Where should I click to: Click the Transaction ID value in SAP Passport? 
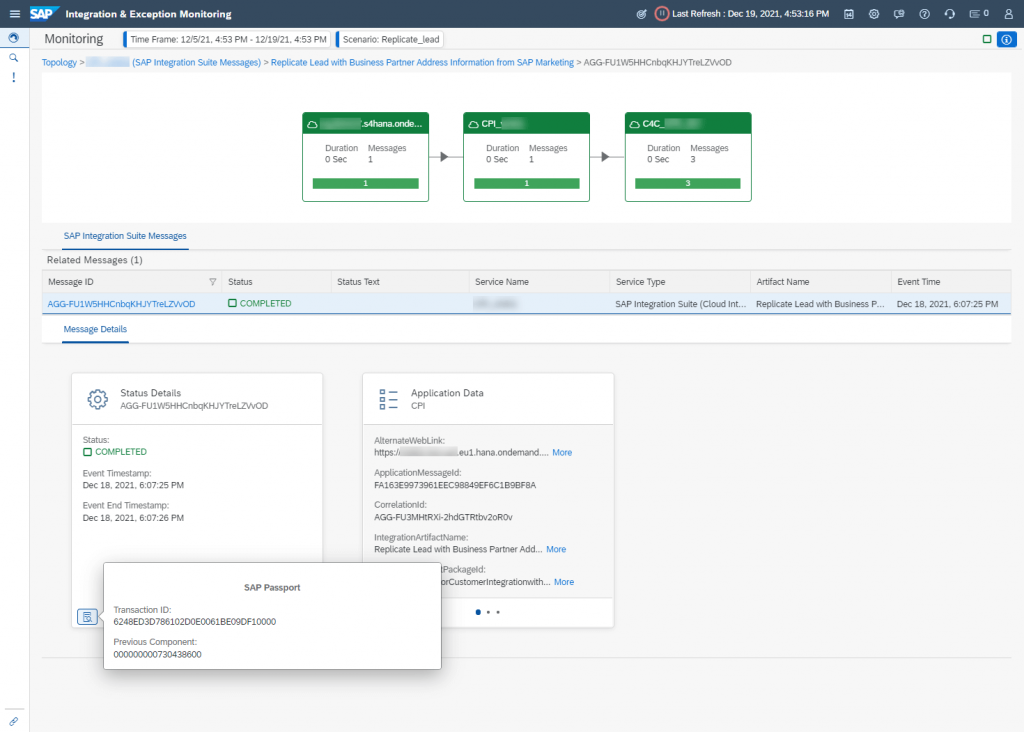(195, 622)
